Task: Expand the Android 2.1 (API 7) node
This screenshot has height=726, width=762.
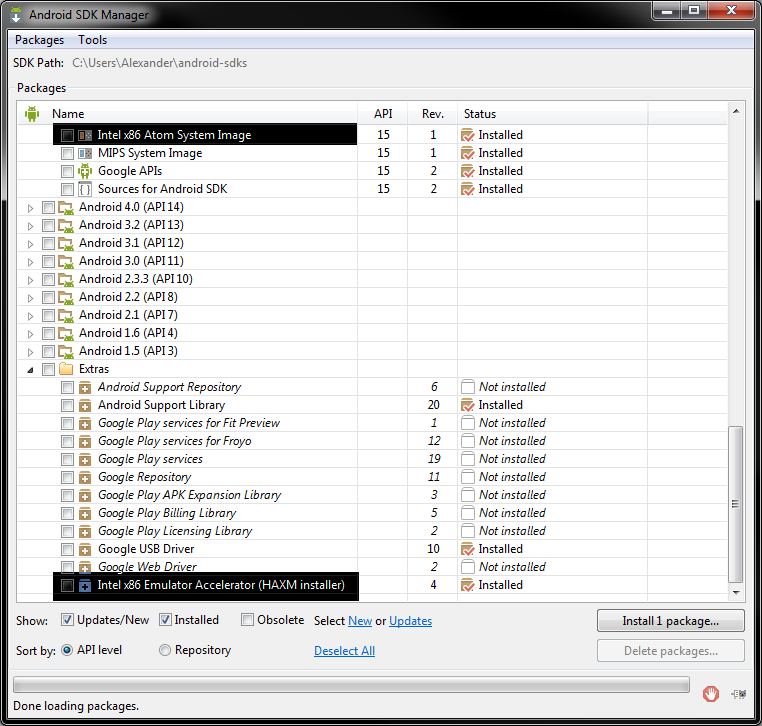Action: 30,316
